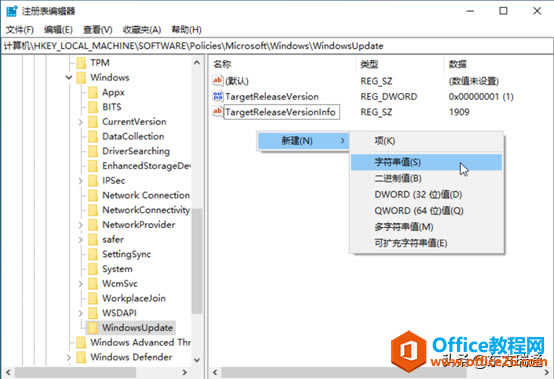The height and width of the screenshot is (379, 554).
Task: Click the tree pane scroll-right arrow
Action: pos(184,372)
